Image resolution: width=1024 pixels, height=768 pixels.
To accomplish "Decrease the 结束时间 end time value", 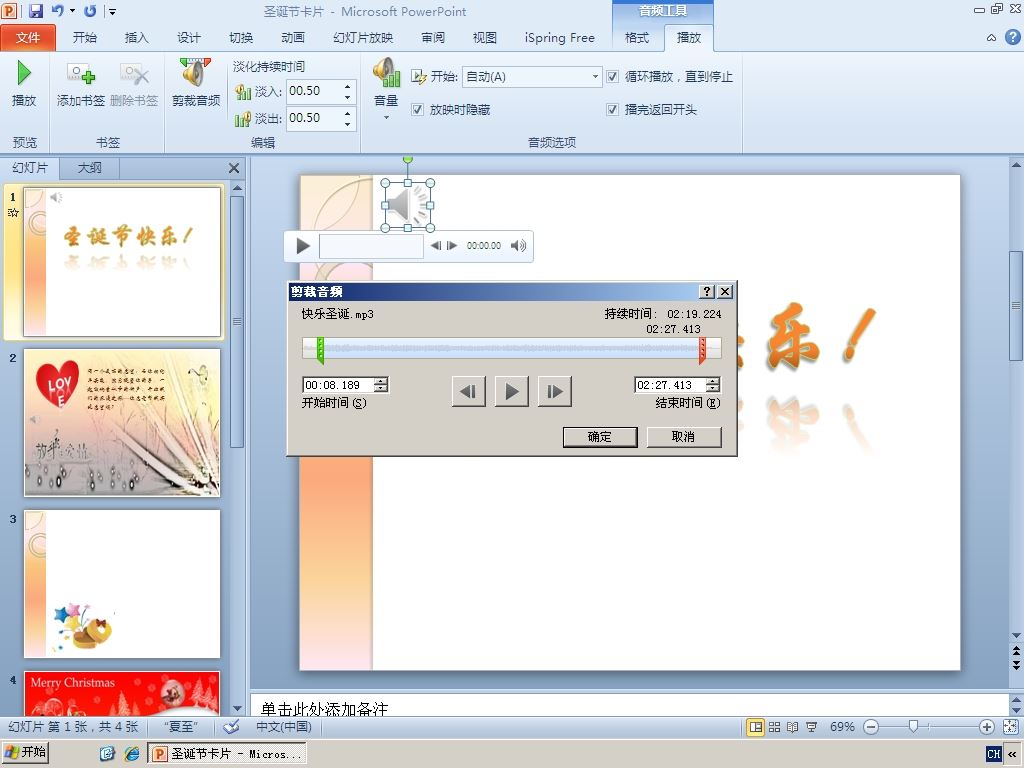I will click(x=713, y=389).
